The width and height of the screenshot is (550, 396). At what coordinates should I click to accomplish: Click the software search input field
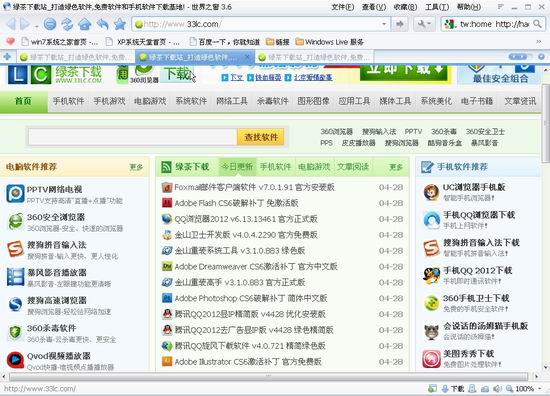click(x=132, y=137)
